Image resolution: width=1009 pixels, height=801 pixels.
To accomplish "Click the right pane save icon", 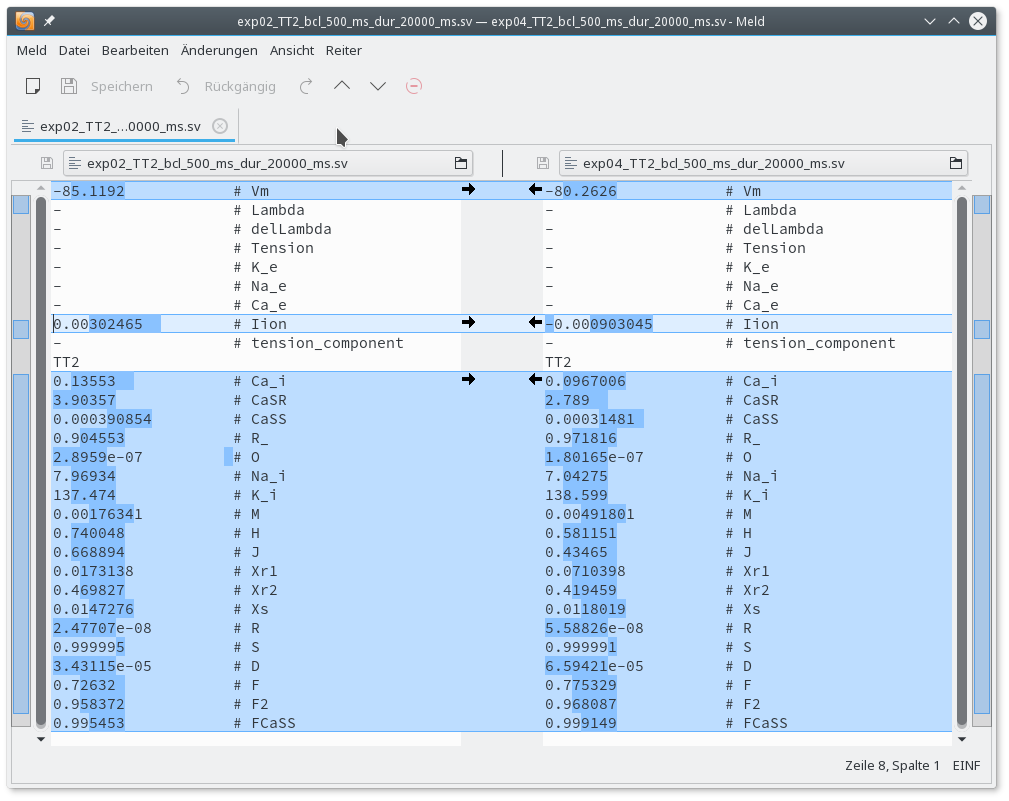I will point(543,163).
